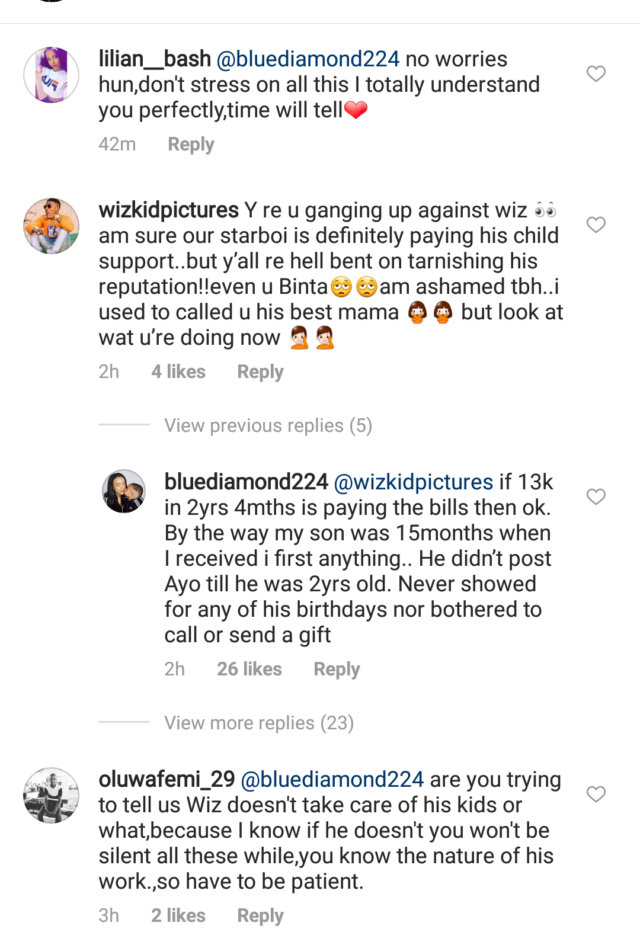The height and width of the screenshot is (929, 640).
Task: Open lilian__bash's profile picture
Action: tap(51, 74)
